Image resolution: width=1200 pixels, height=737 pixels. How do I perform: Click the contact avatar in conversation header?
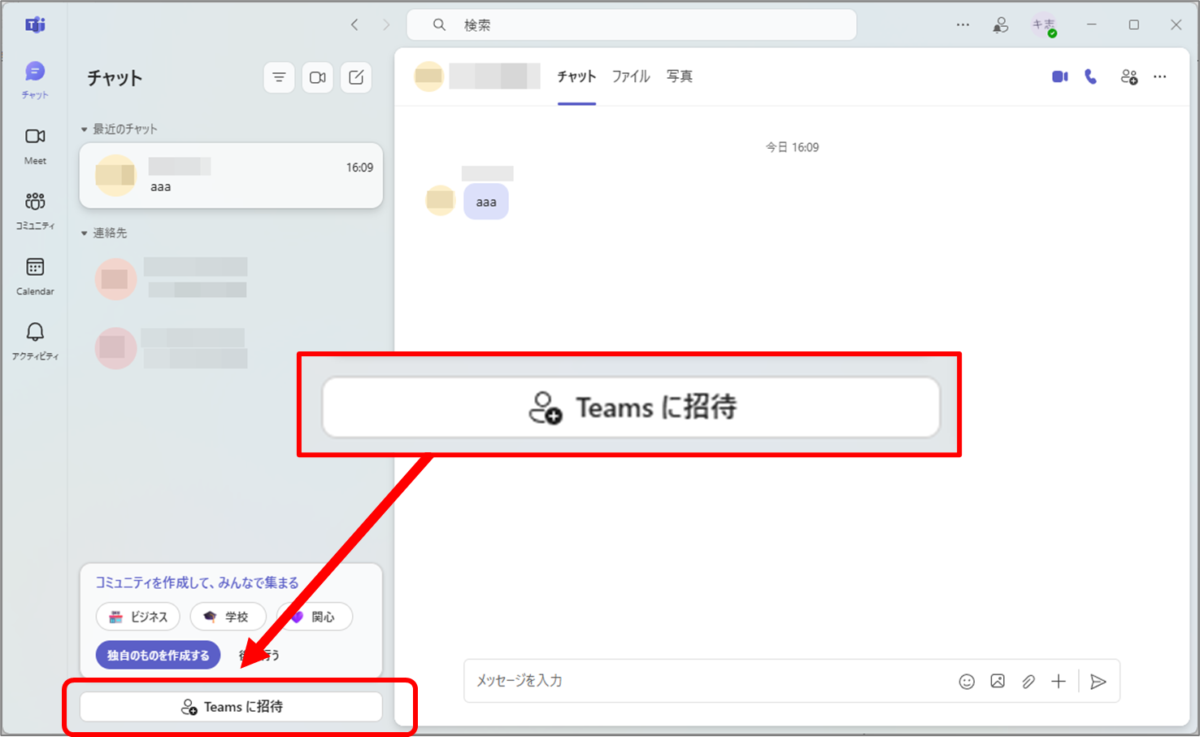coord(428,77)
